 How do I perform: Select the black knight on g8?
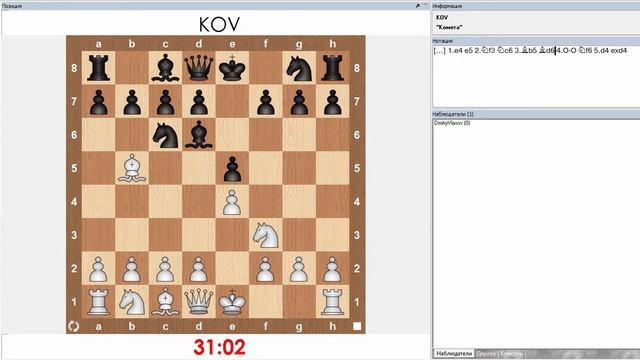tap(299, 68)
